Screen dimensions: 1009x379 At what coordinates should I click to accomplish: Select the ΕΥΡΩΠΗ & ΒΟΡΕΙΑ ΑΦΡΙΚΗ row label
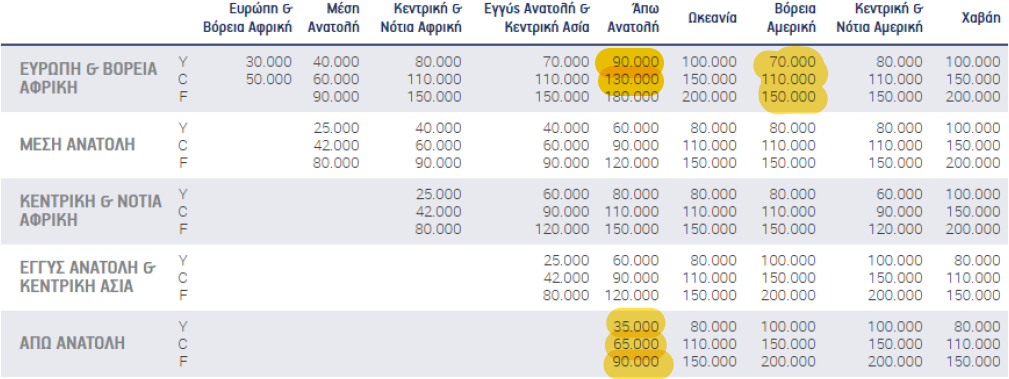[x=89, y=79]
